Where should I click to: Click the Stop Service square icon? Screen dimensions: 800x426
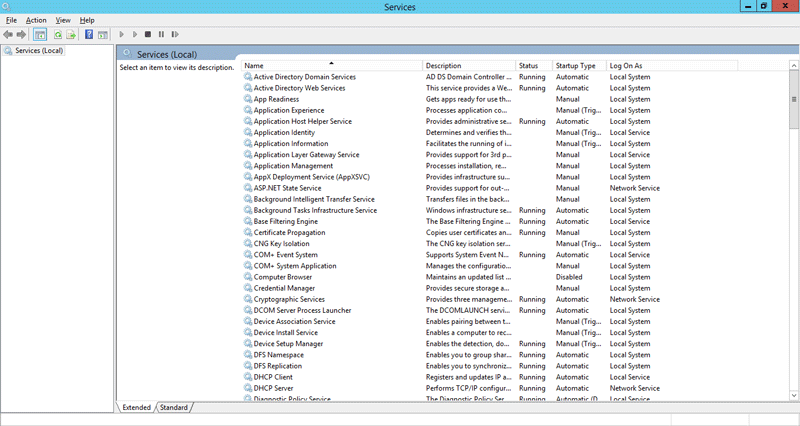click(x=148, y=35)
